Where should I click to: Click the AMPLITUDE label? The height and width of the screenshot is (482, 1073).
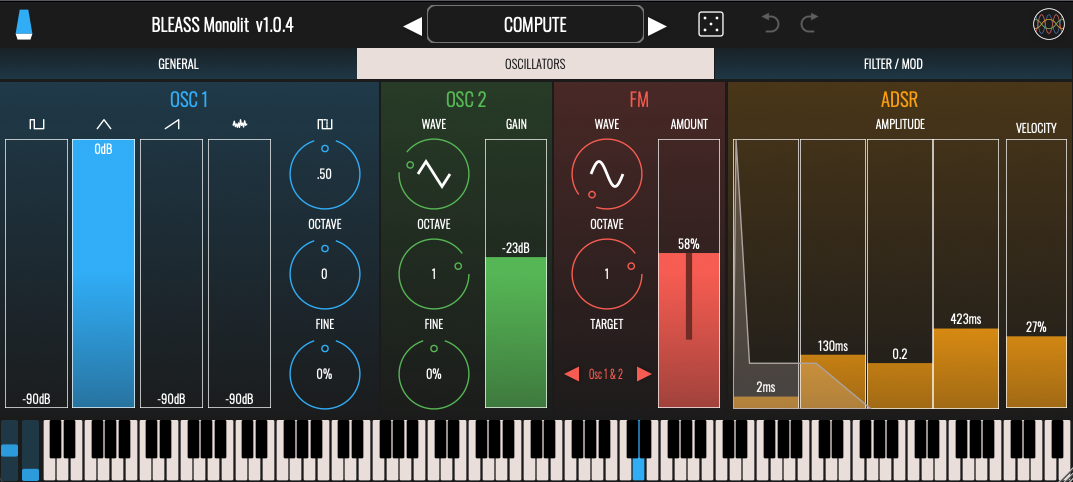click(900, 124)
